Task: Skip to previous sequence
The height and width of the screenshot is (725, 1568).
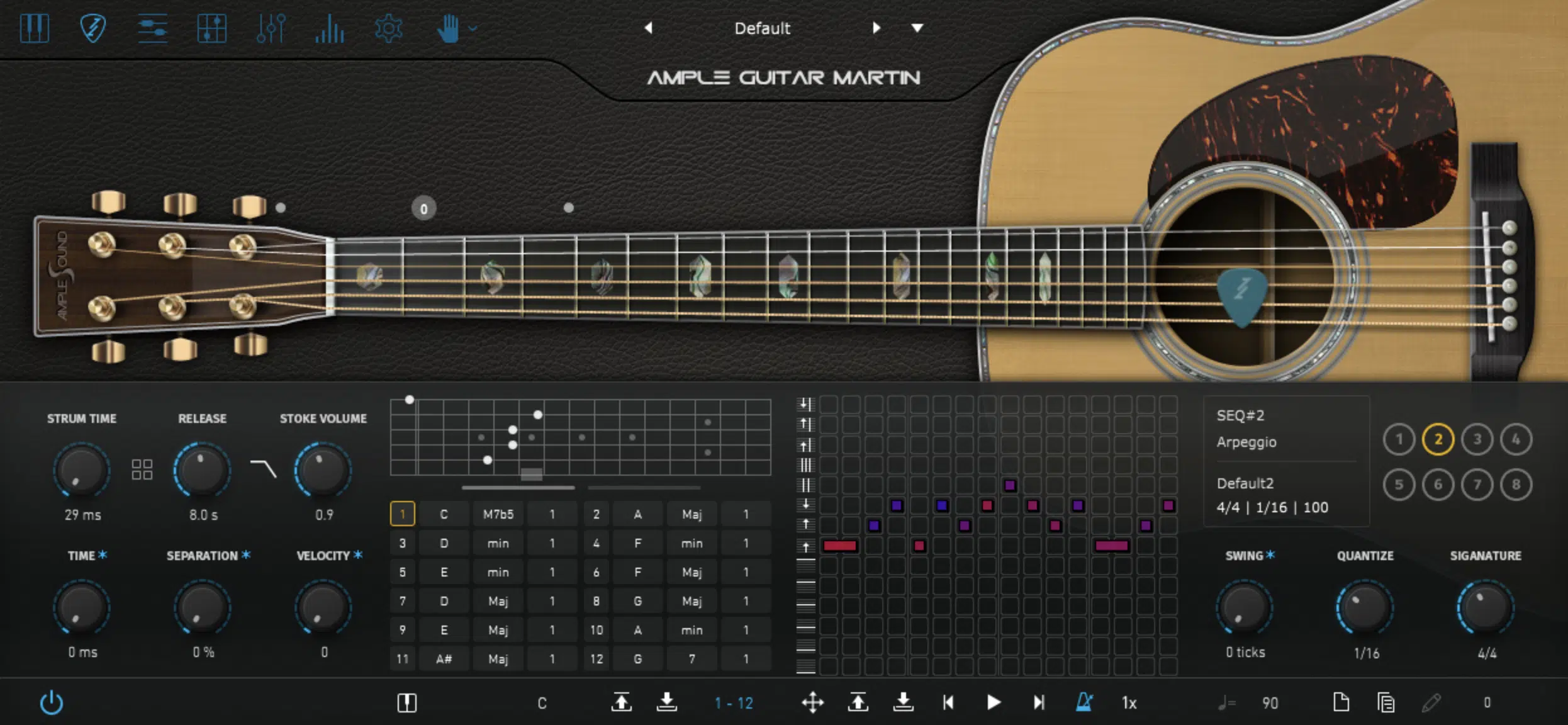Action: click(x=948, y=702)
